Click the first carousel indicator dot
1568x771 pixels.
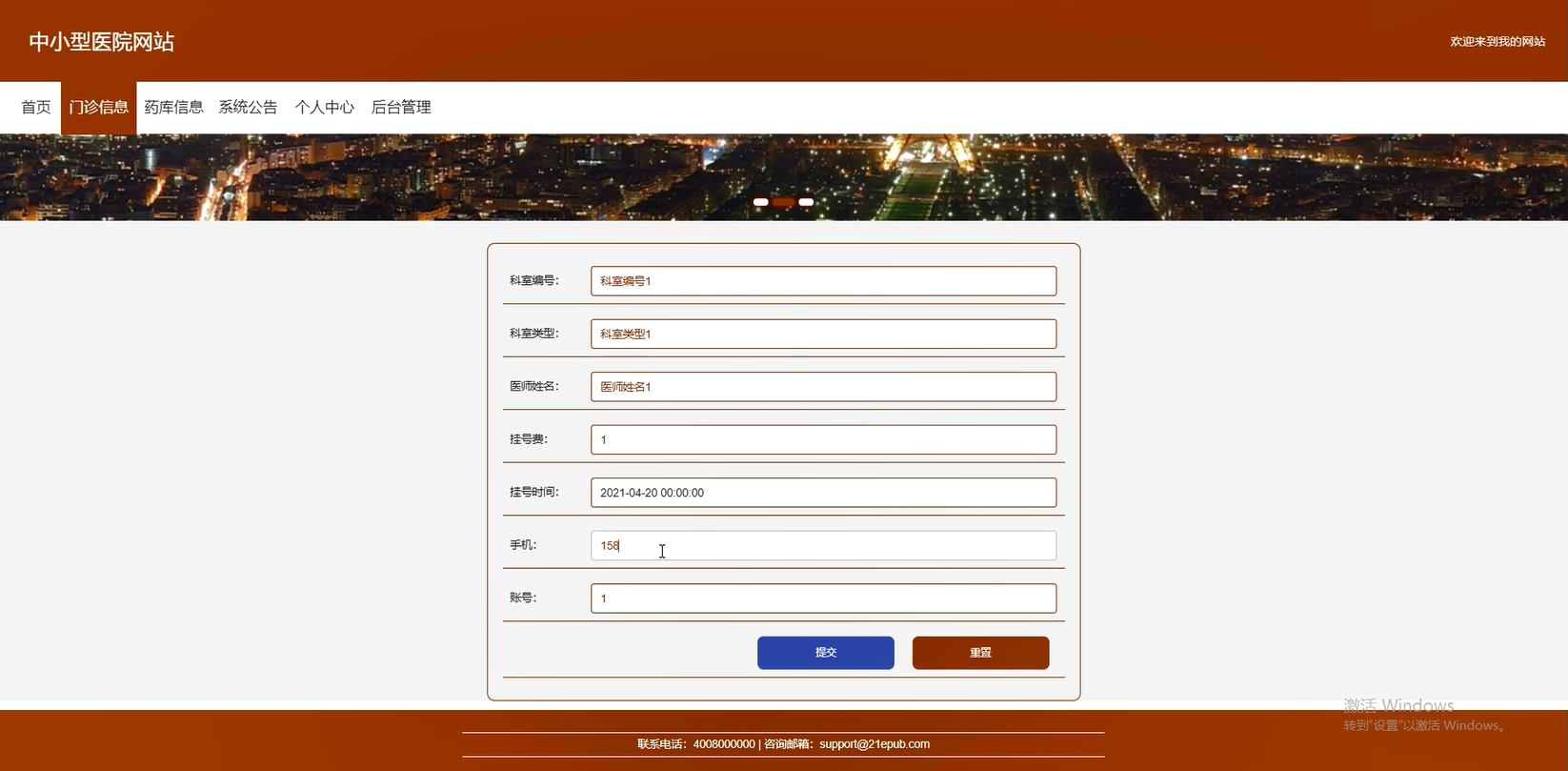(760, 202)
